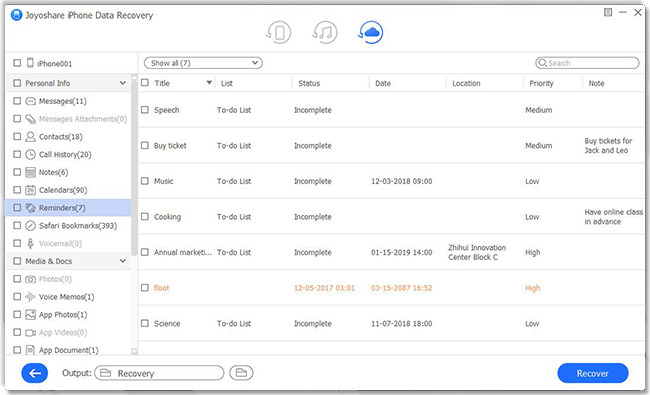Viewport: 650px width, 395px height.
Task: Sort by Status column header
Action: pos(309,83)
